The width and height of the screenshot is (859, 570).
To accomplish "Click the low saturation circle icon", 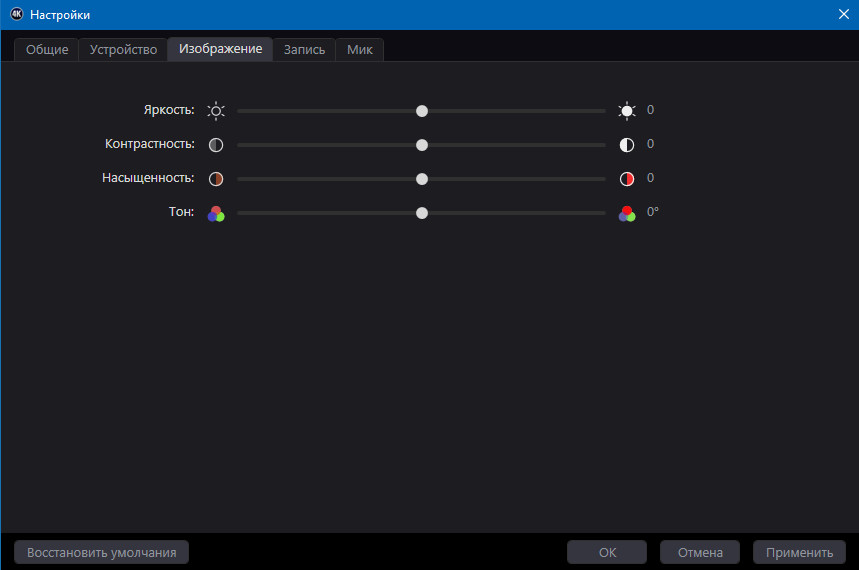I will 216,179.
